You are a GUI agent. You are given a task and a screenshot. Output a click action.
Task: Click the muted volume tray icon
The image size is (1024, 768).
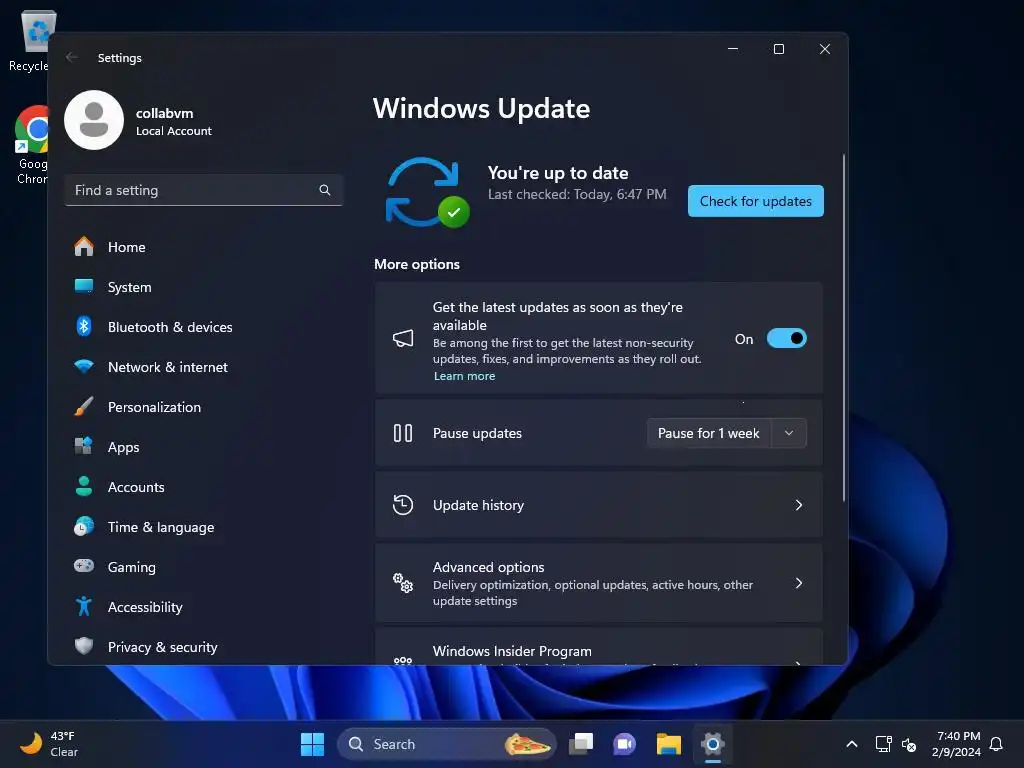tap(909, 744)
